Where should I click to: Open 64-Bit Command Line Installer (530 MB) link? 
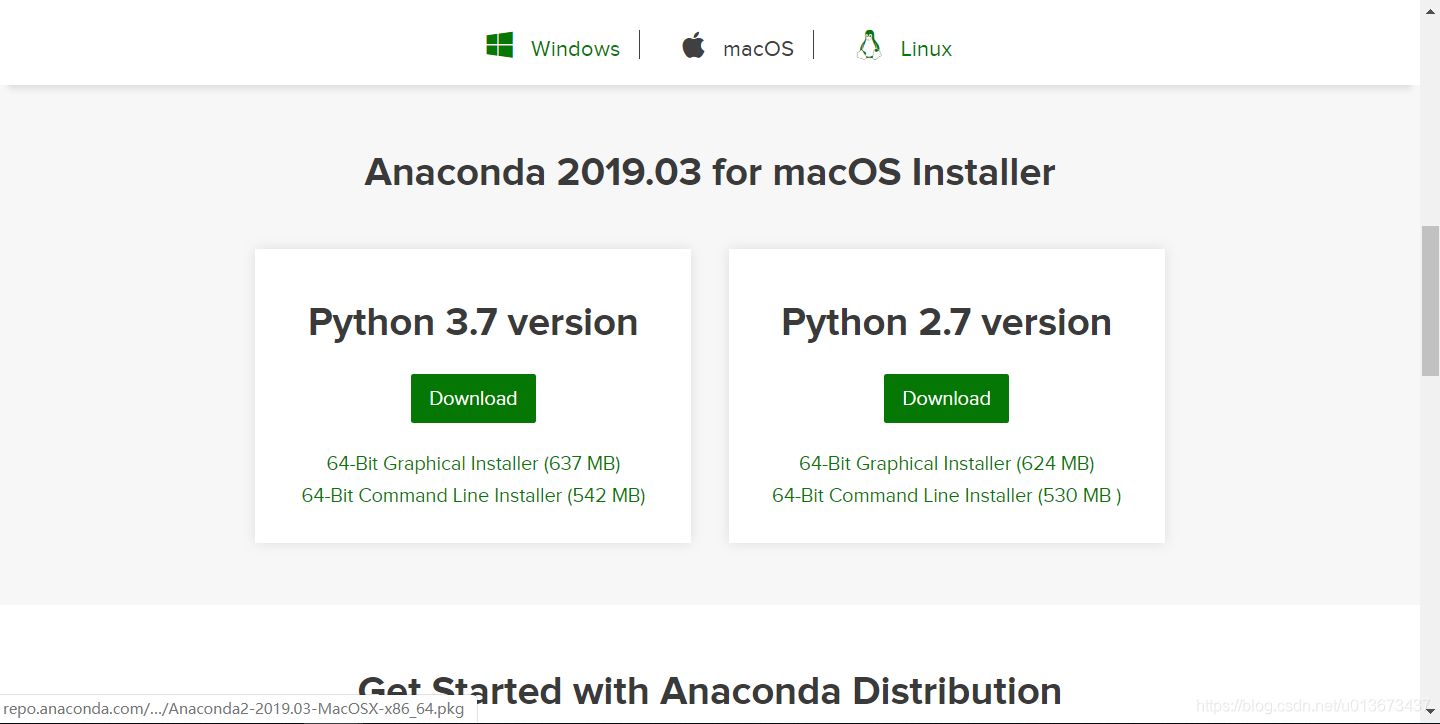tap(946, 495)
